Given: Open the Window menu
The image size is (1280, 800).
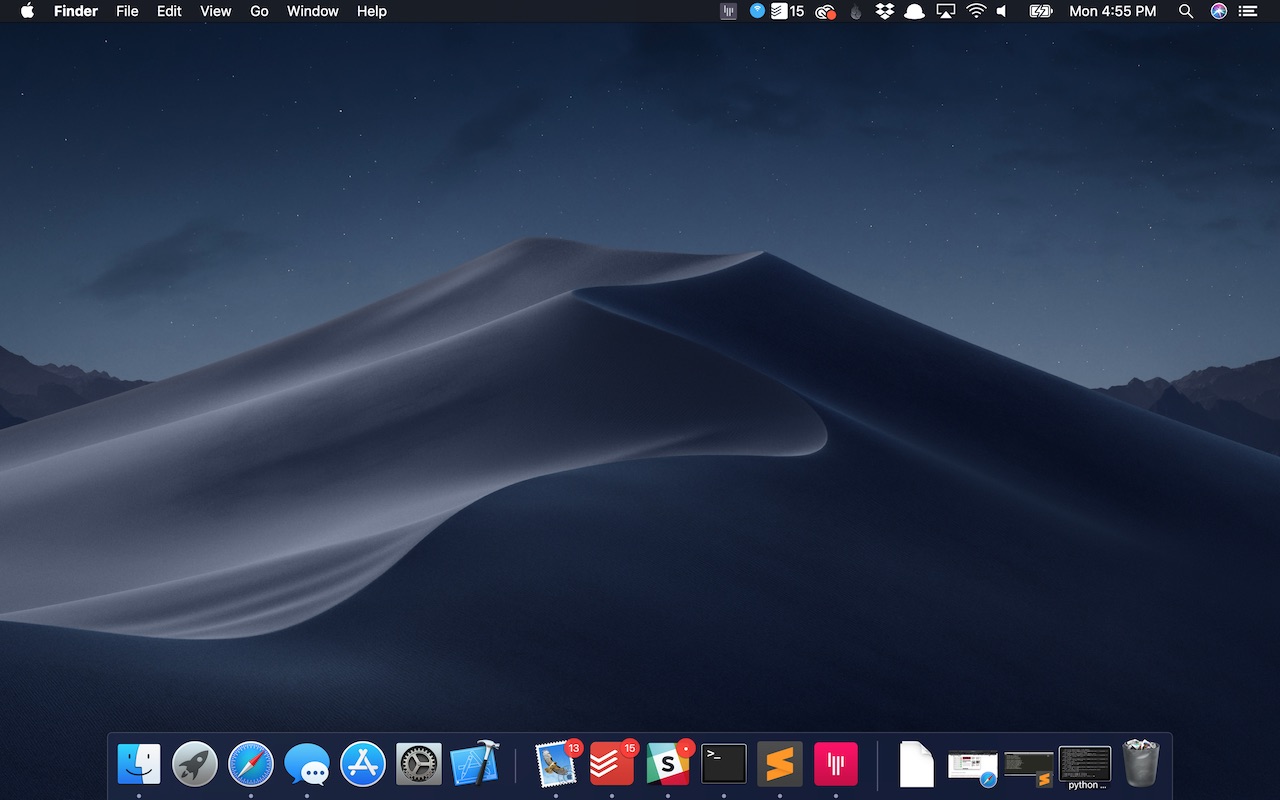Looking at the screenshot, I should tap(312, 11).
